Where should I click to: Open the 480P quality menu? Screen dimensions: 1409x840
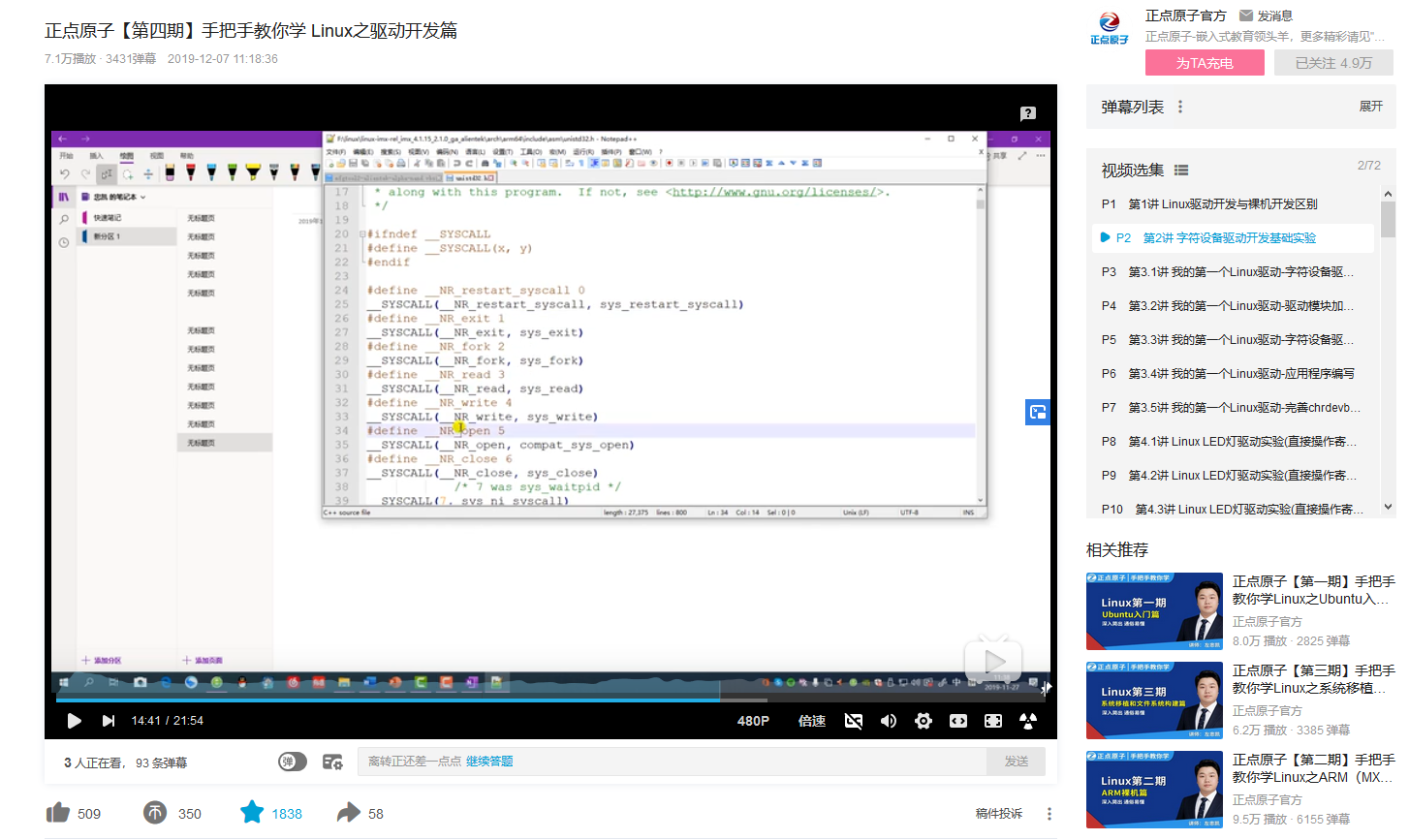click(x=753, y=721)
